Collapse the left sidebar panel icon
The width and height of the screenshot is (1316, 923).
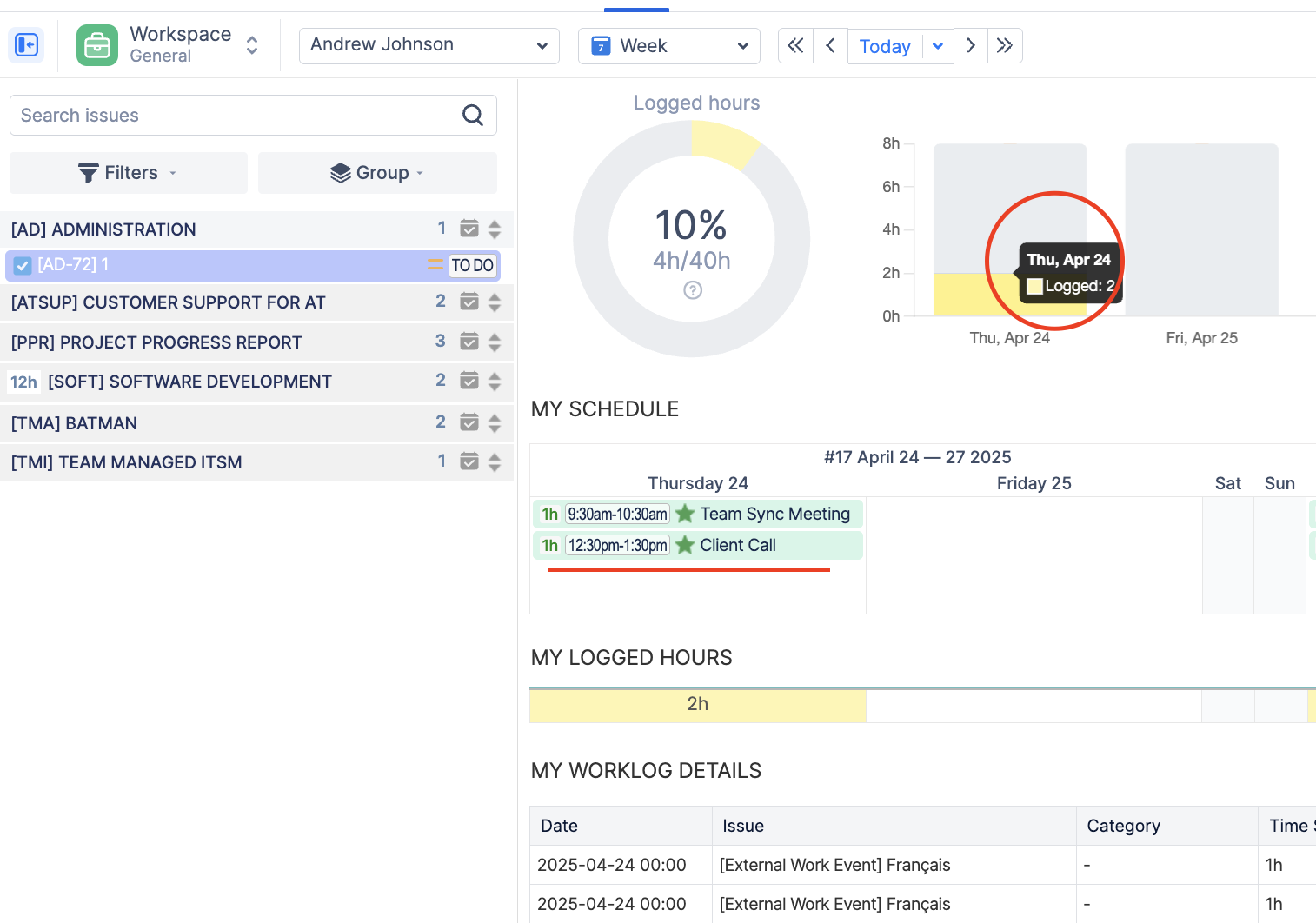[26, 45]
